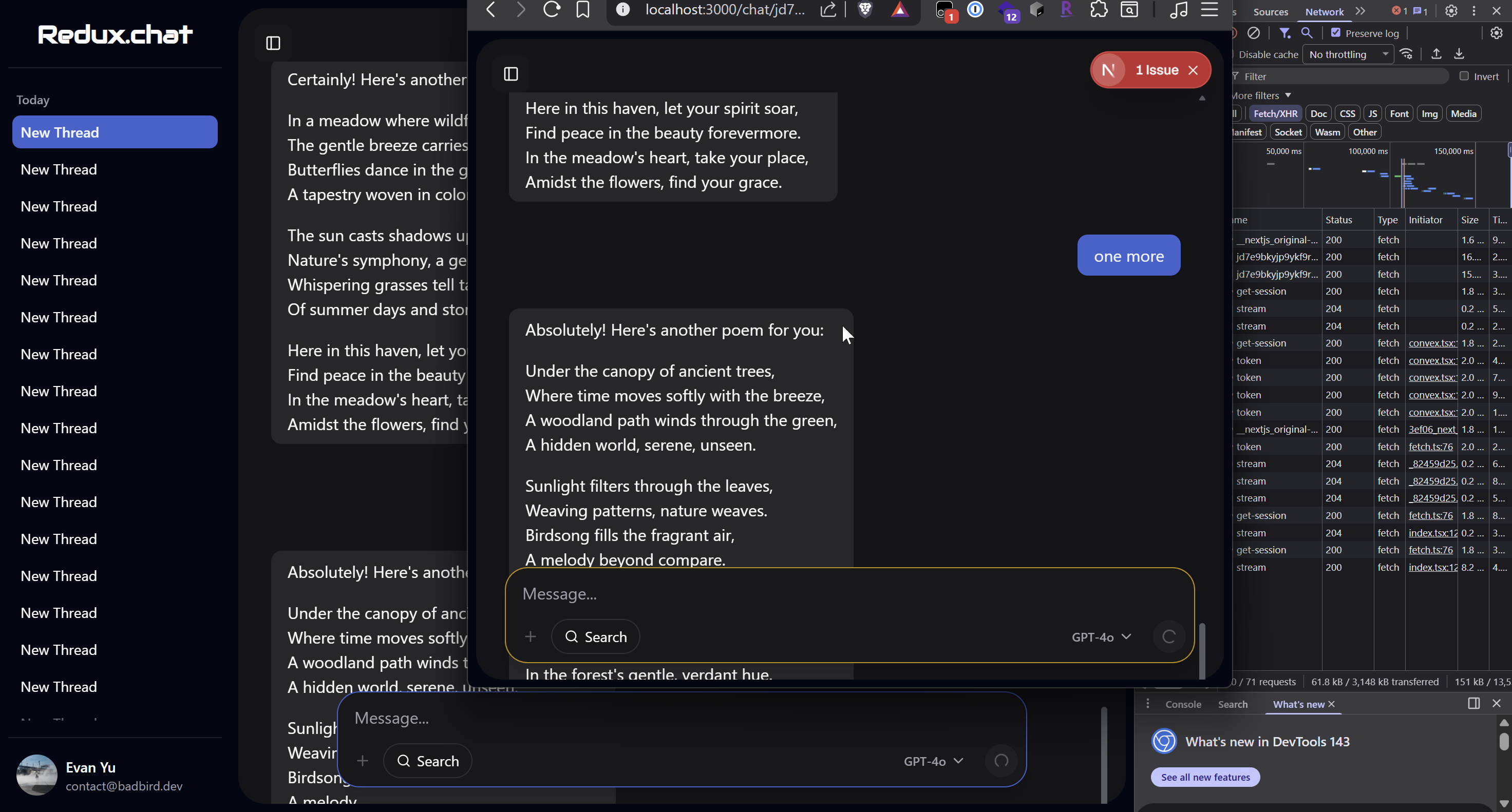
Task: Open GPT-4o model dropdown in foreground chat
Action: pos(1101,636)
